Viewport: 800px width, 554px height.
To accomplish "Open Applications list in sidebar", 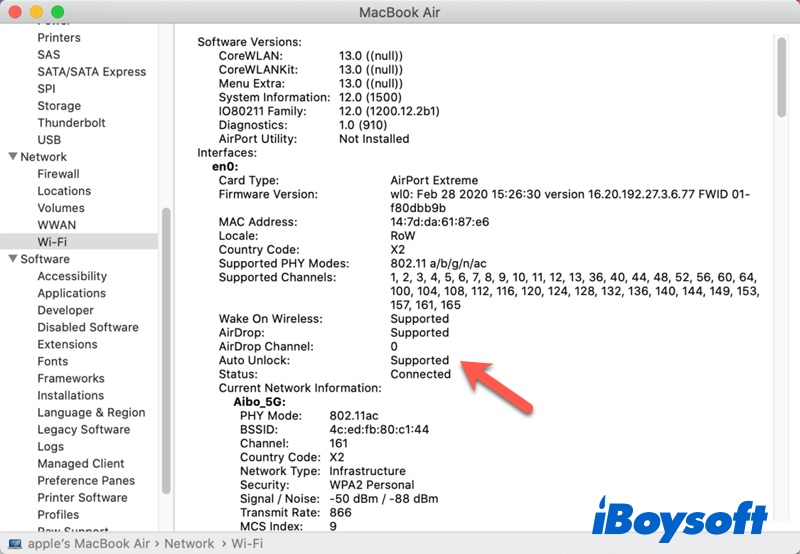I will tap(71, 293).
